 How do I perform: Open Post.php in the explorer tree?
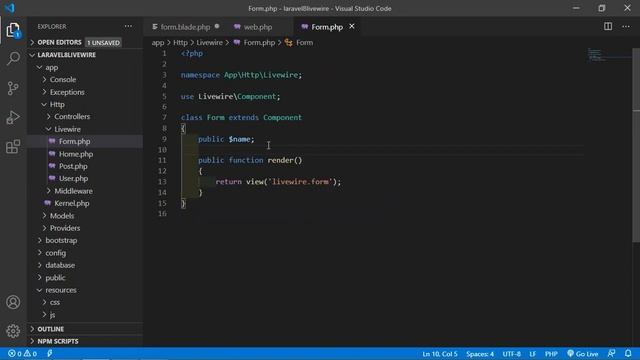[x=73, y=166]
